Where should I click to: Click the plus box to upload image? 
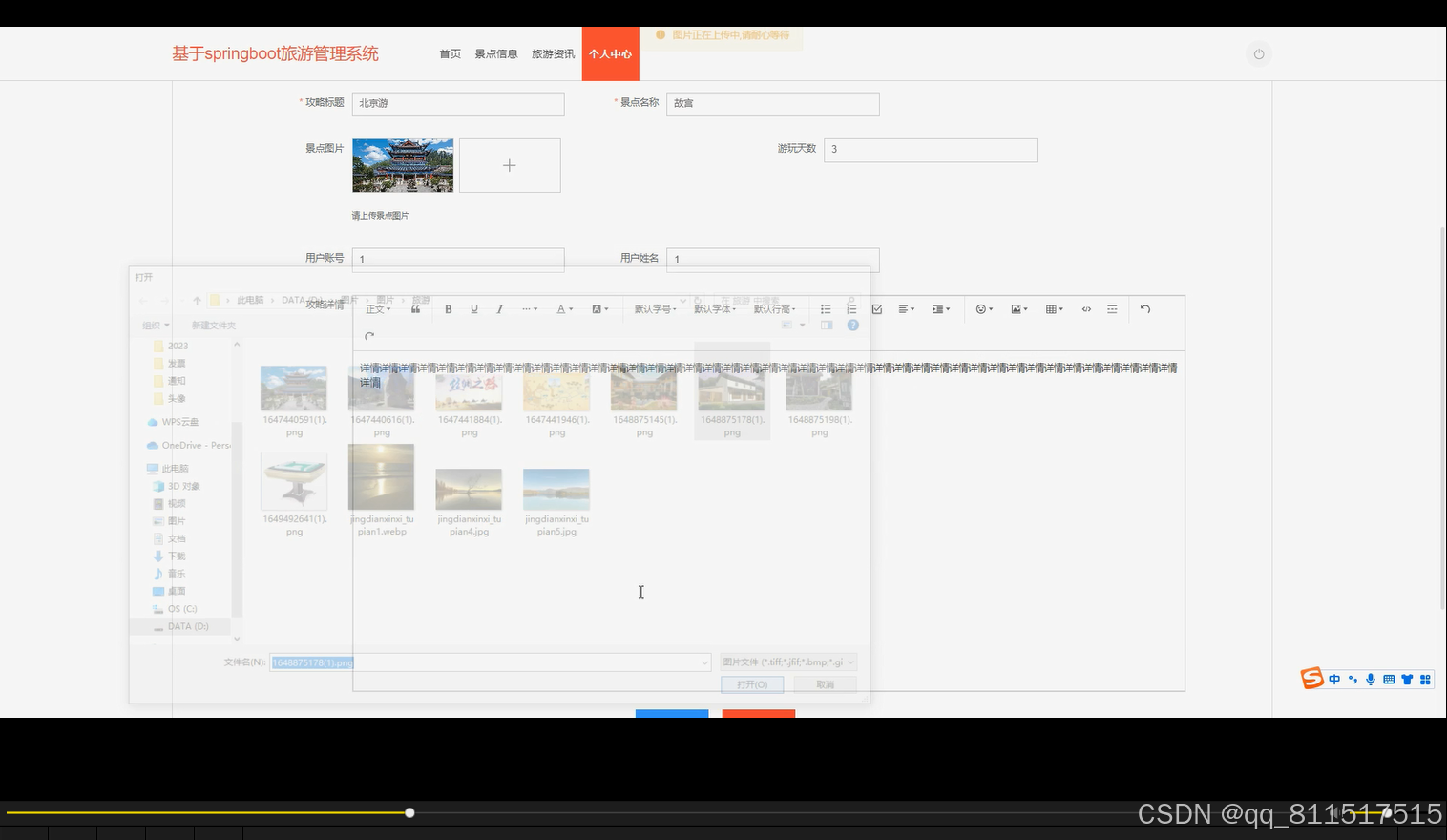(x=510, y=165)
